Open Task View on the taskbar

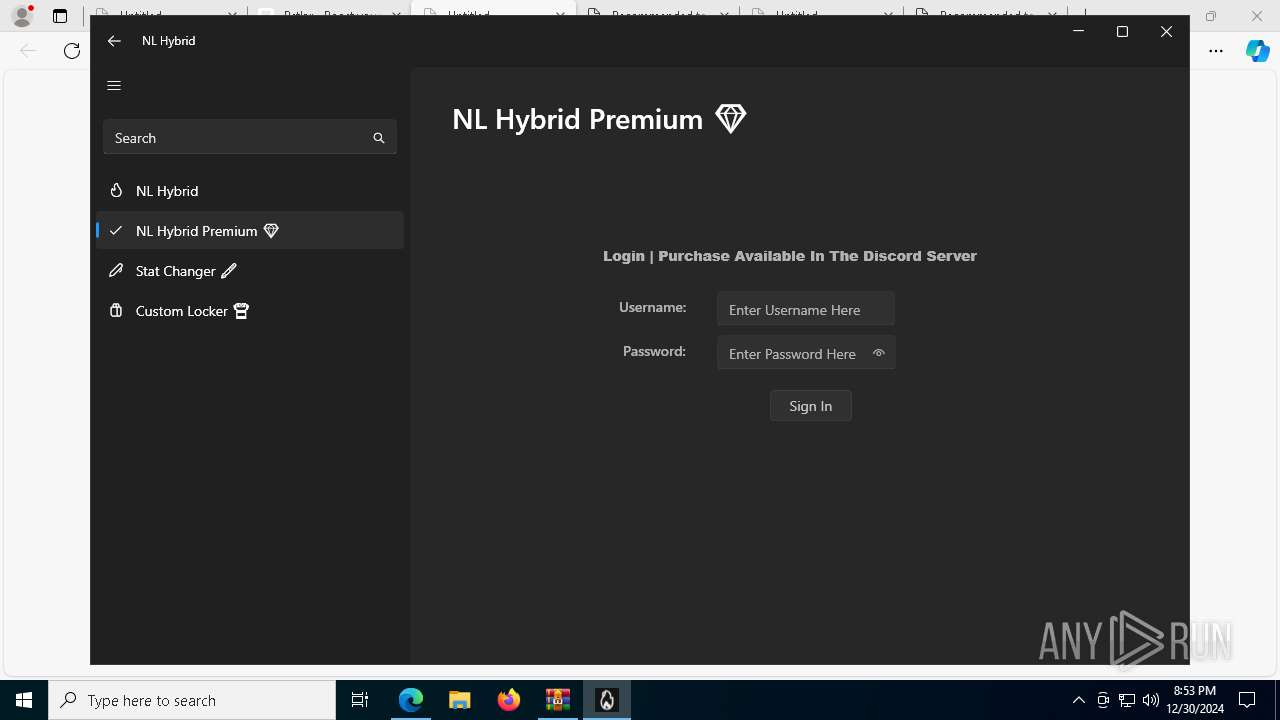(360, 700)
